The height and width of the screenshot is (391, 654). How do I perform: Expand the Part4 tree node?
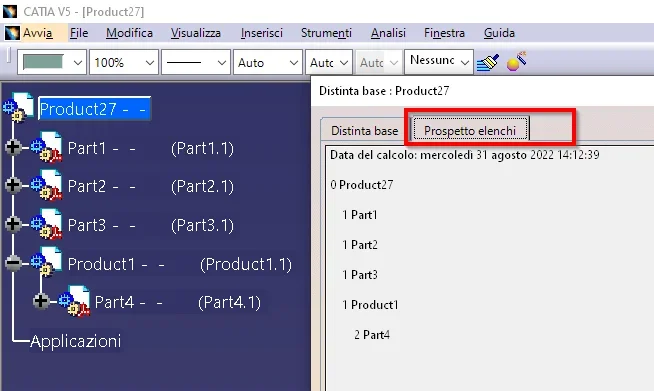pyautogui.click(x=41, y=301)
